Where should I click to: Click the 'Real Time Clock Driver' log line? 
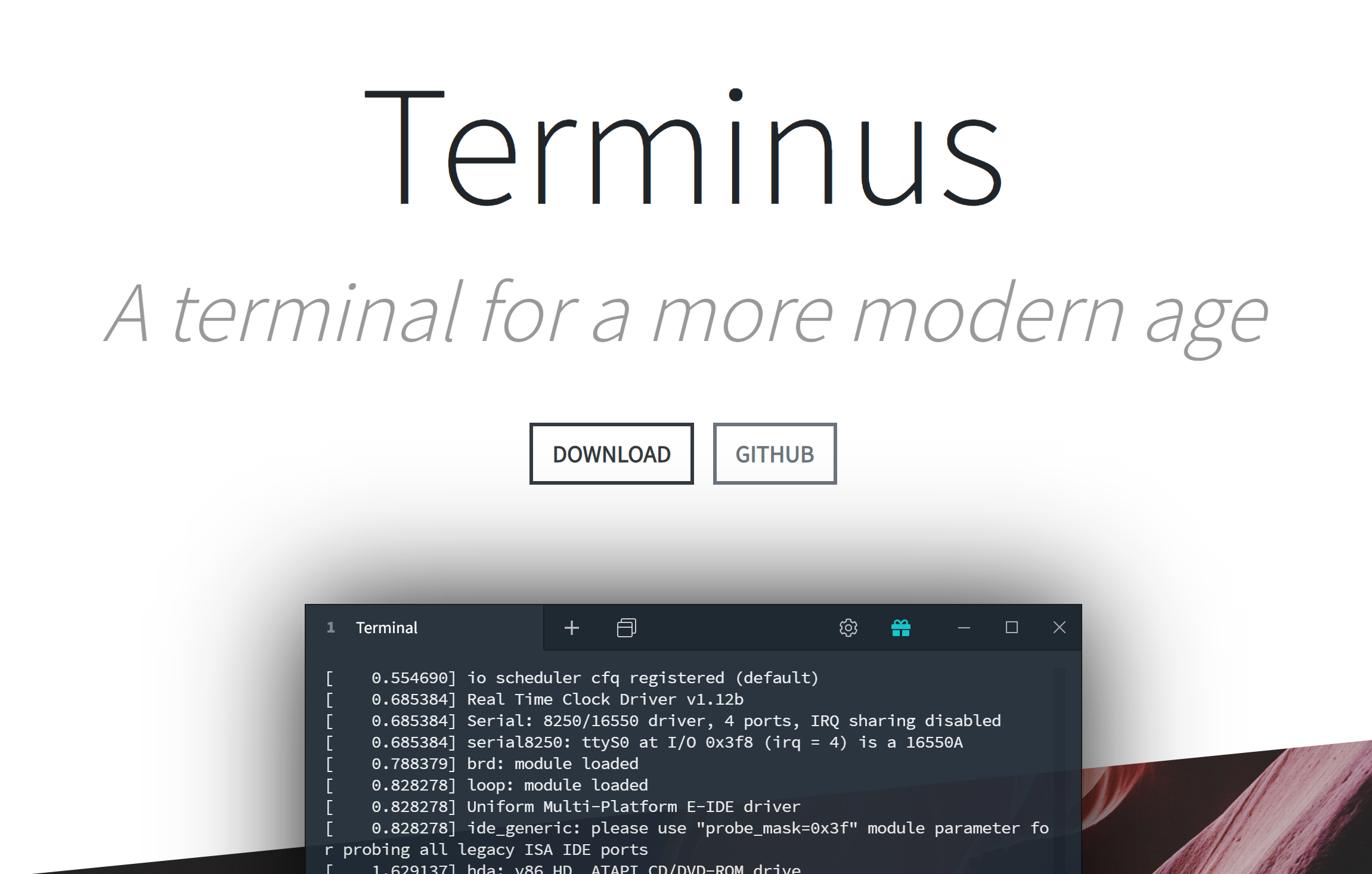click(x=535, y=699)
